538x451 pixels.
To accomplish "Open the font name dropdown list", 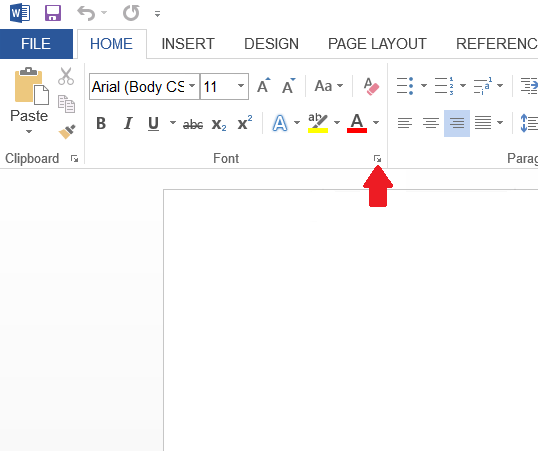I will pyautogui.click(x=192, y=86).
